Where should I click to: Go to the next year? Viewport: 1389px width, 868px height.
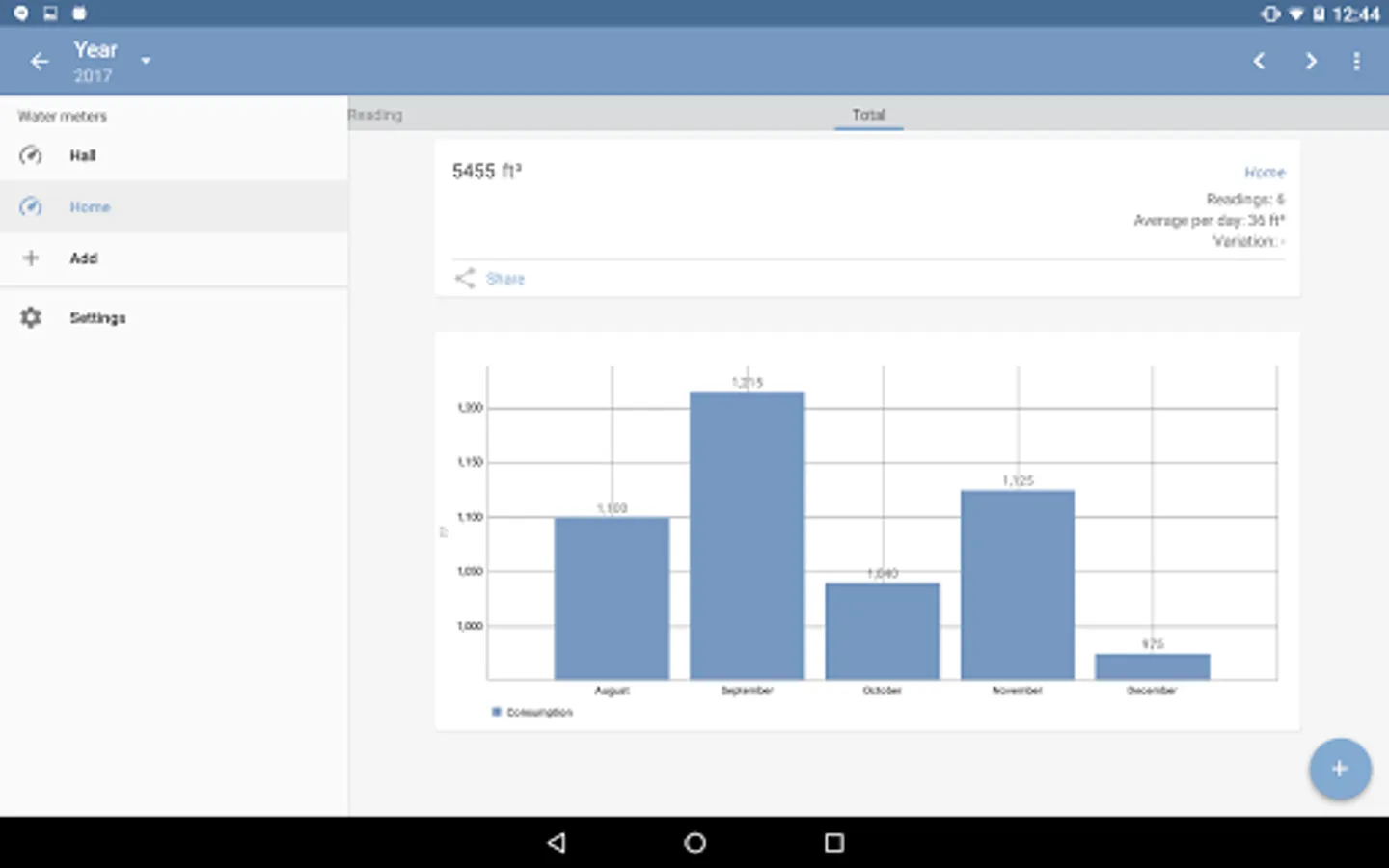pos(1310,61)
